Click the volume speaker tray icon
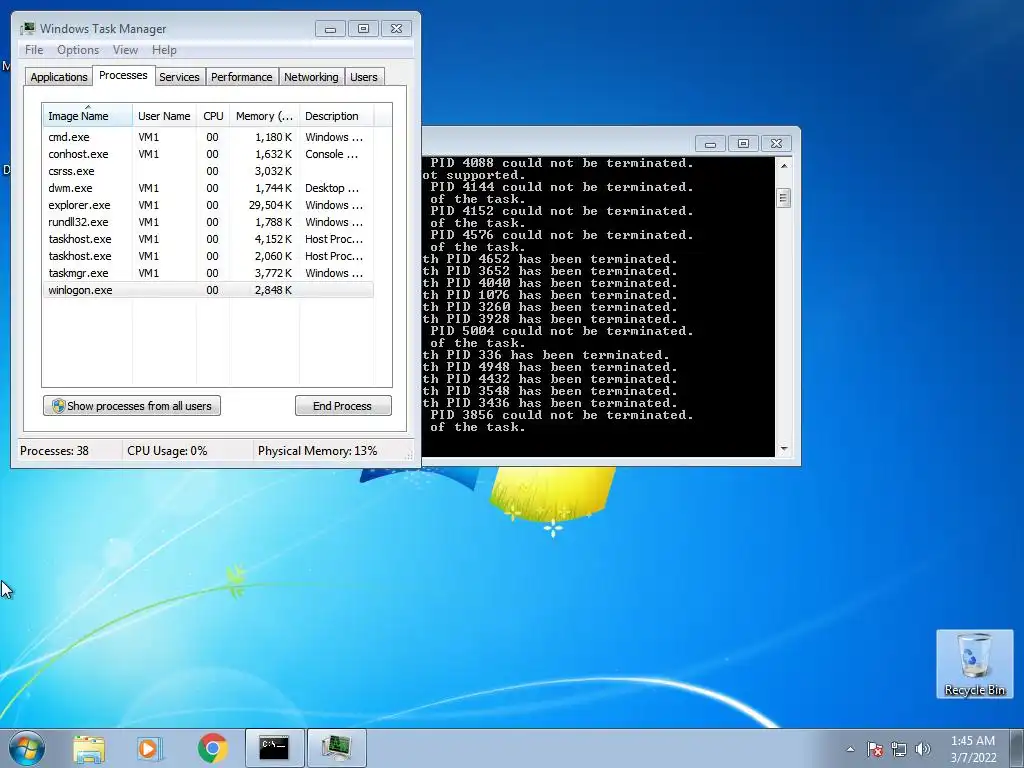 [922, 749]
